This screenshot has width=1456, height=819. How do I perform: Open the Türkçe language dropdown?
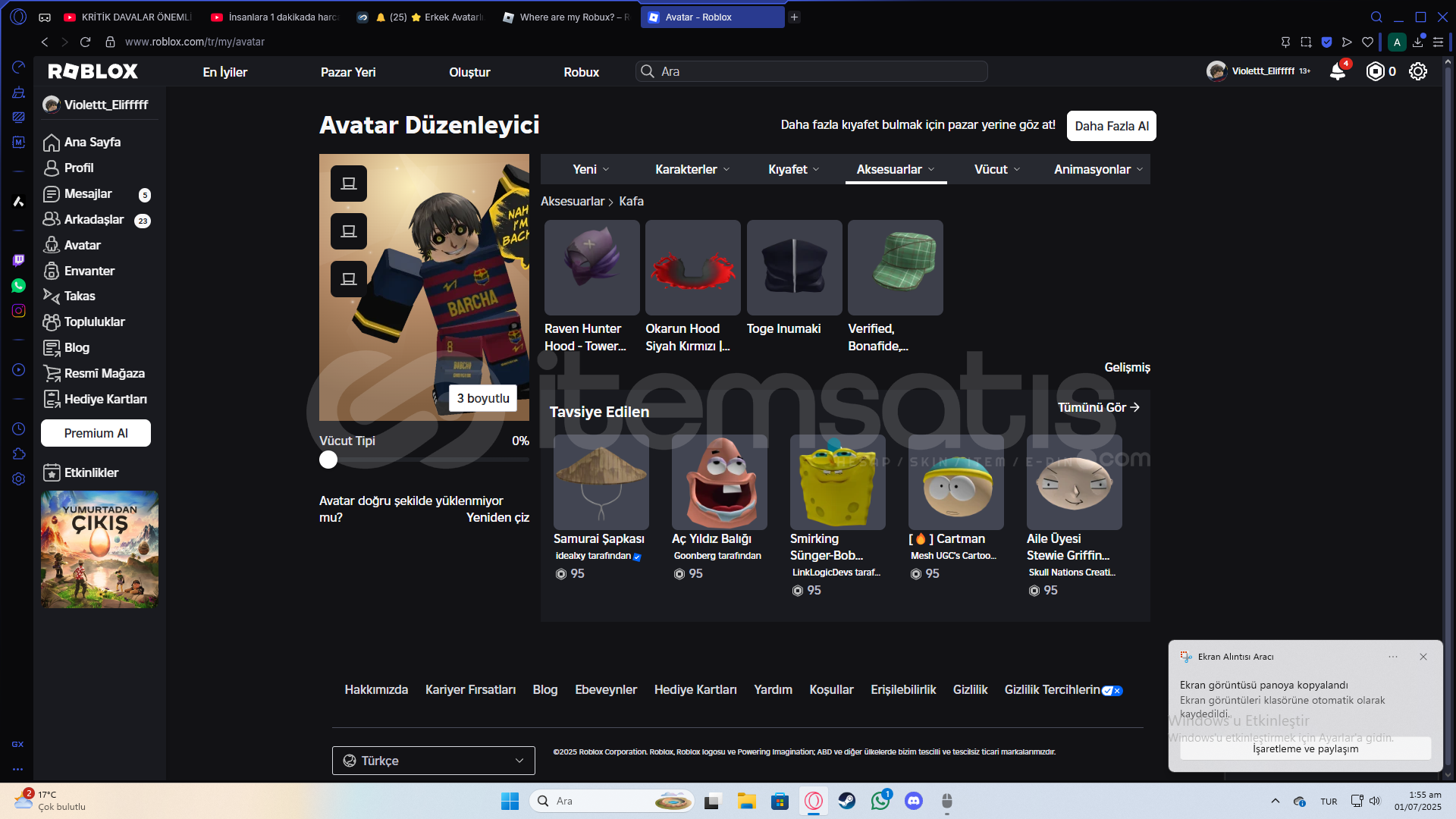pos(434,761)
